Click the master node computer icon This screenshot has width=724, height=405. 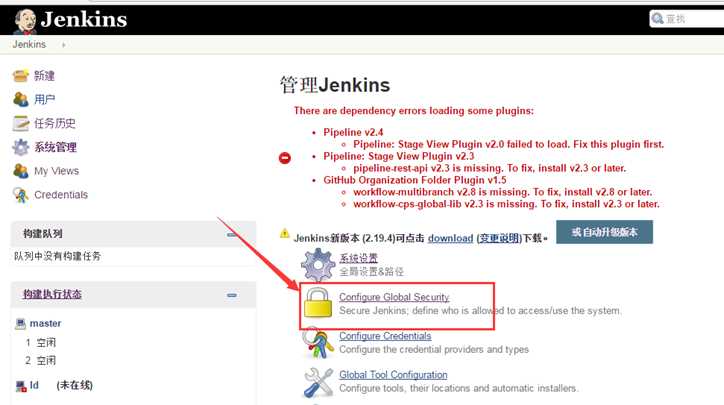[20, 324]
